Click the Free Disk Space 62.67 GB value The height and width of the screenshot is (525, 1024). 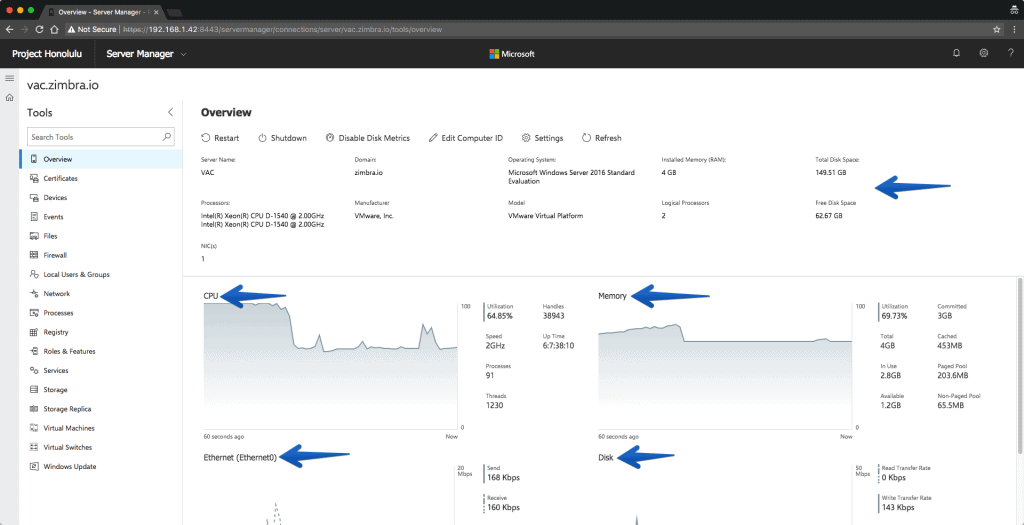(829, 215)
